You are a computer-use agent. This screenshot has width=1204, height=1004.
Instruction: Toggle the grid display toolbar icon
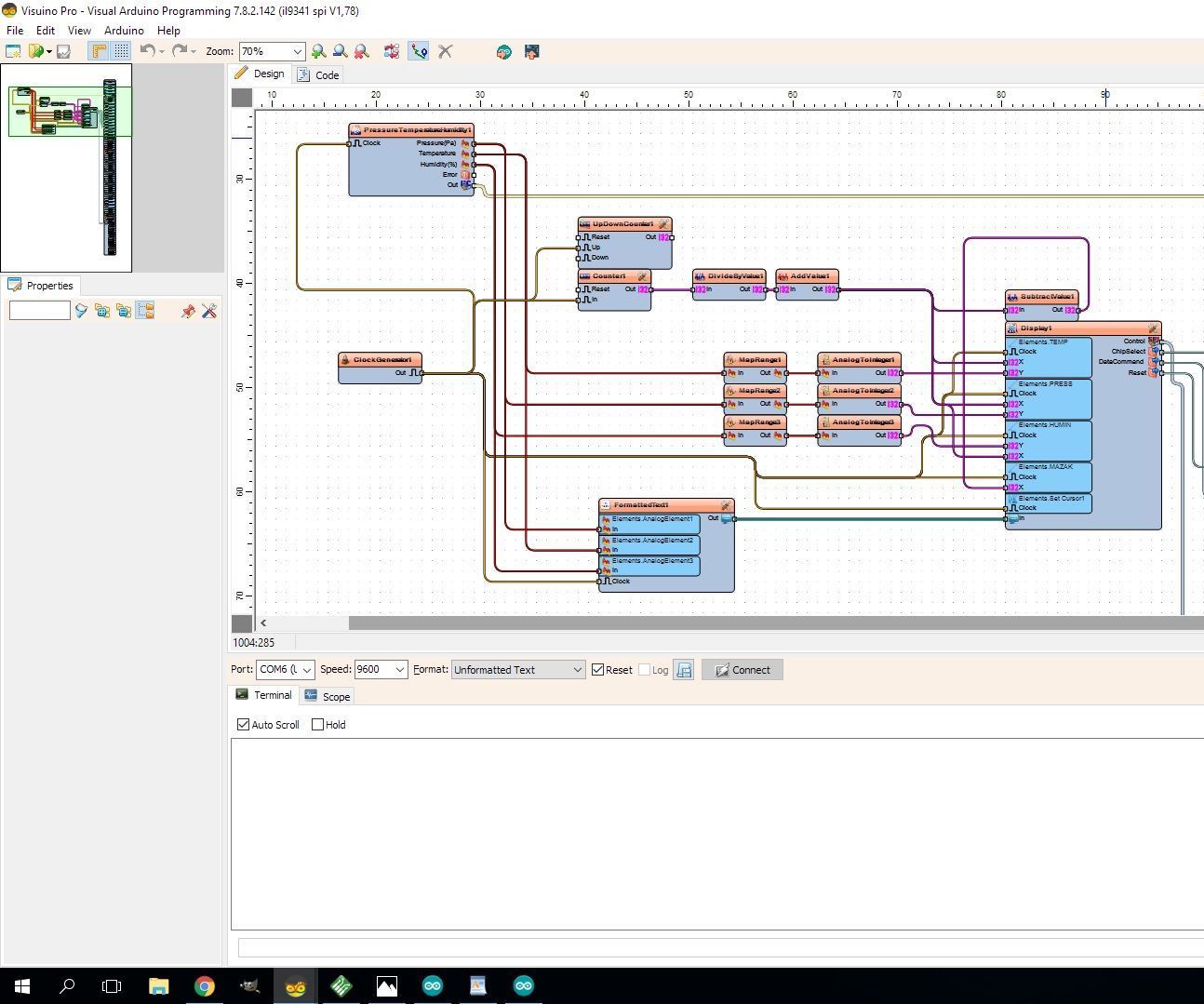[121, 52]
